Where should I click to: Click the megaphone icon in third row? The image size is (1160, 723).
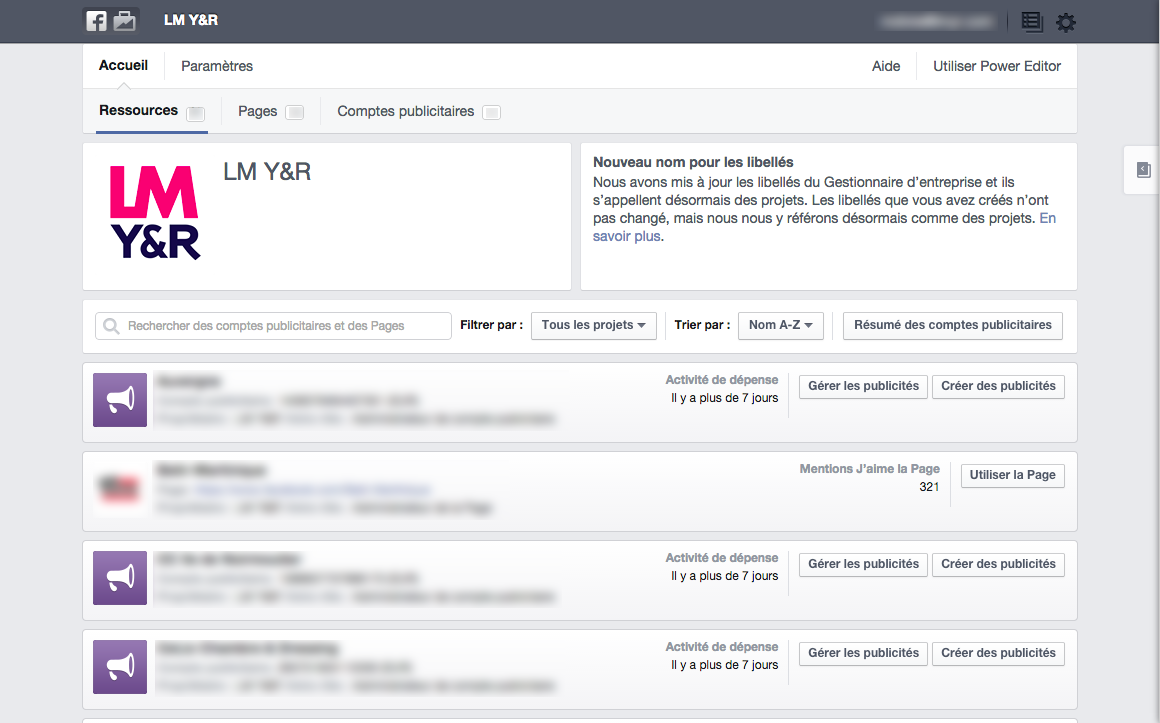pos(120,578)
